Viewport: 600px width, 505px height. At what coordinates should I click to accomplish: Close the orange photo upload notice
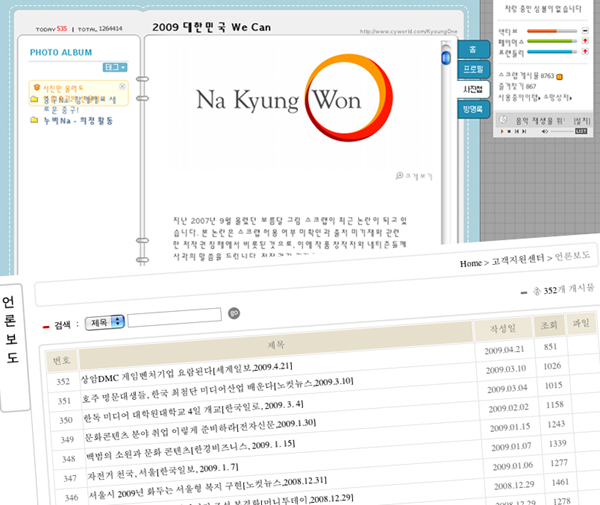[x=124, y=88]
